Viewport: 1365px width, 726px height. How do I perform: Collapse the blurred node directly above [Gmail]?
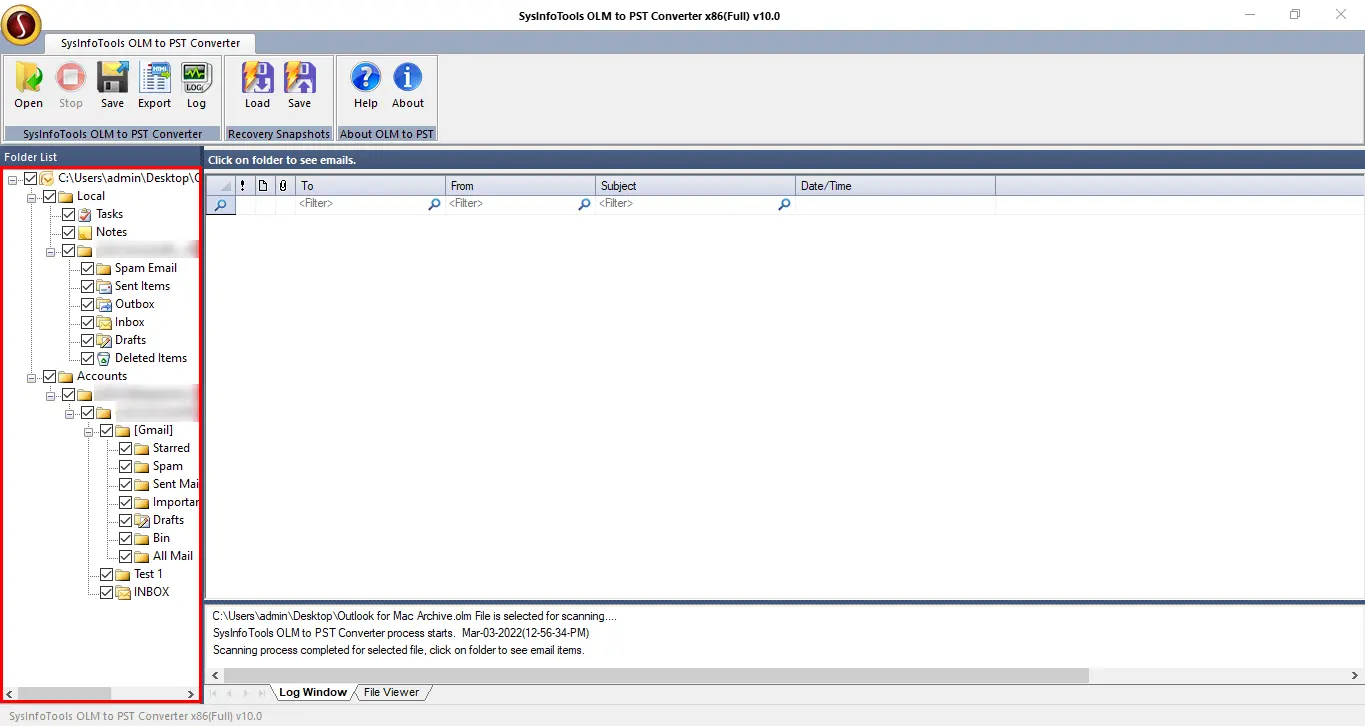[70, 412]
